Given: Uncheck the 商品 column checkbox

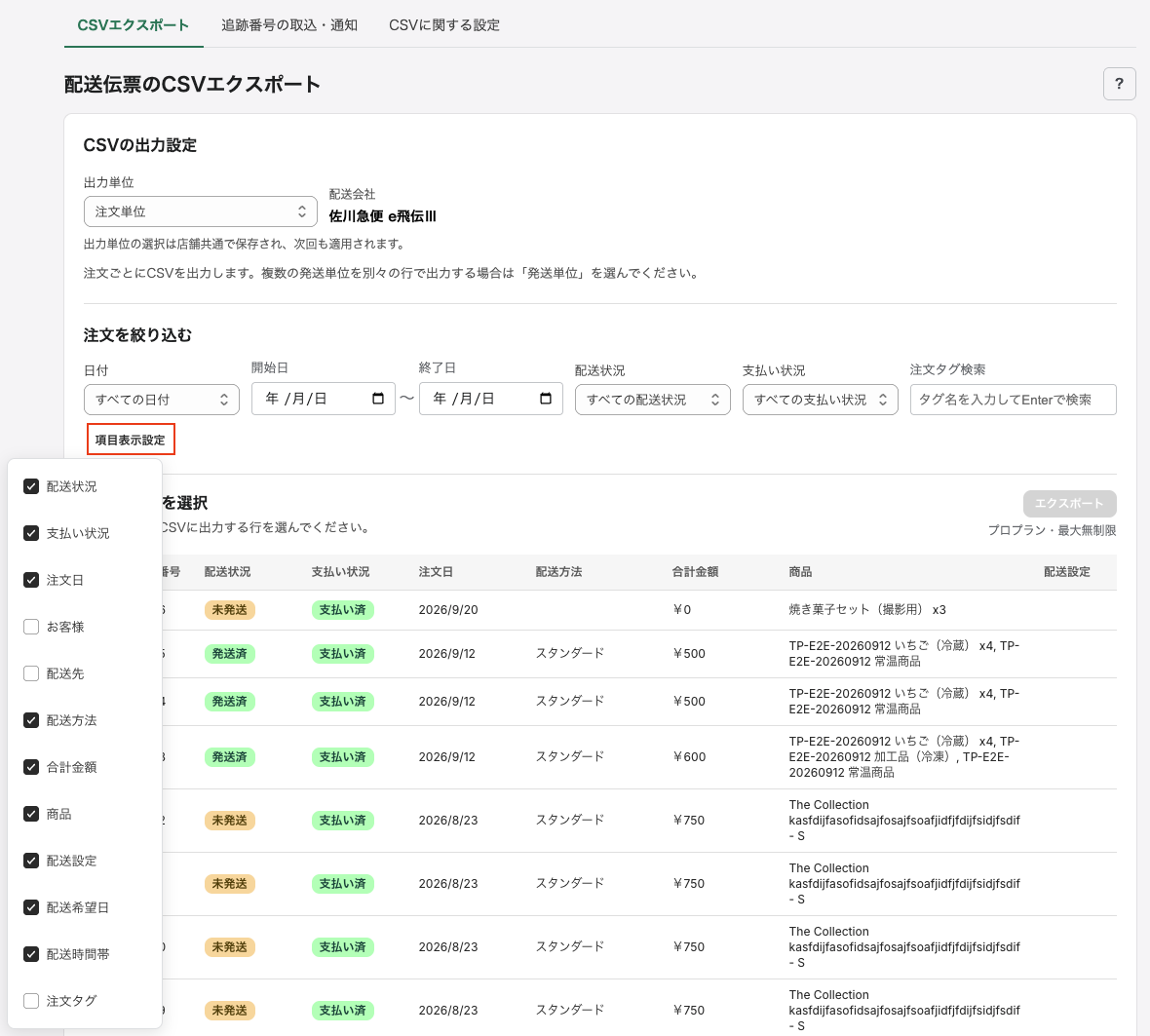Looking at the screenshot, I should click(31, 814).
